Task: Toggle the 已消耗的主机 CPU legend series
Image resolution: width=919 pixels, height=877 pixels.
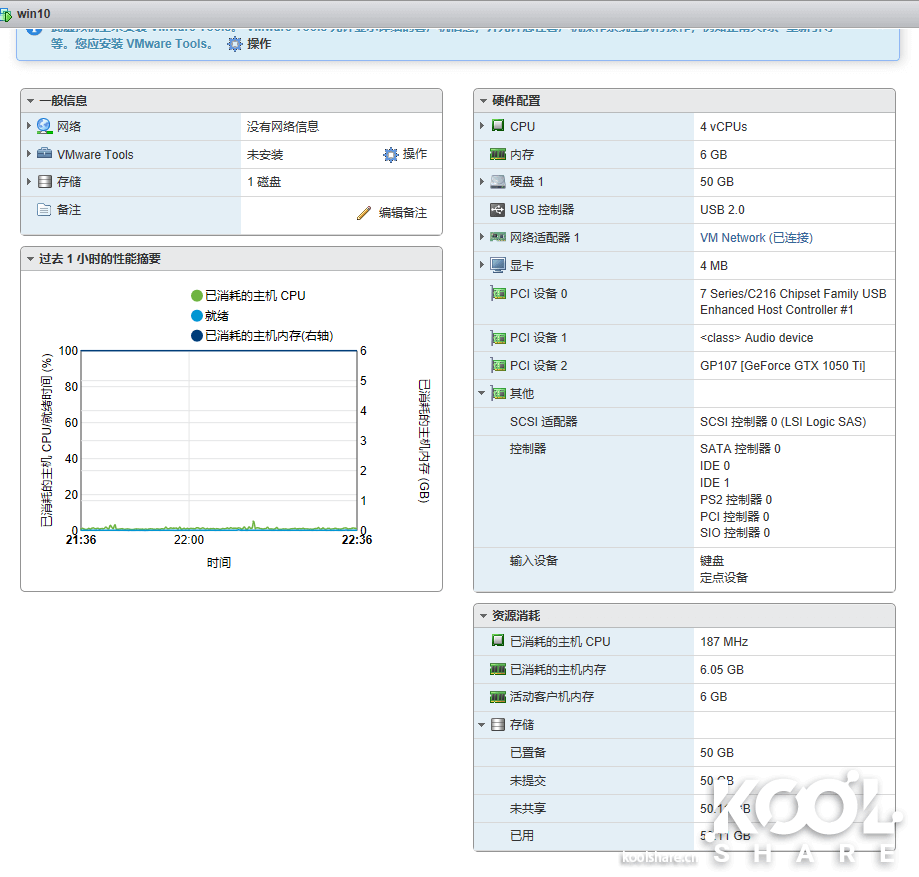Action: pos(197,296)
